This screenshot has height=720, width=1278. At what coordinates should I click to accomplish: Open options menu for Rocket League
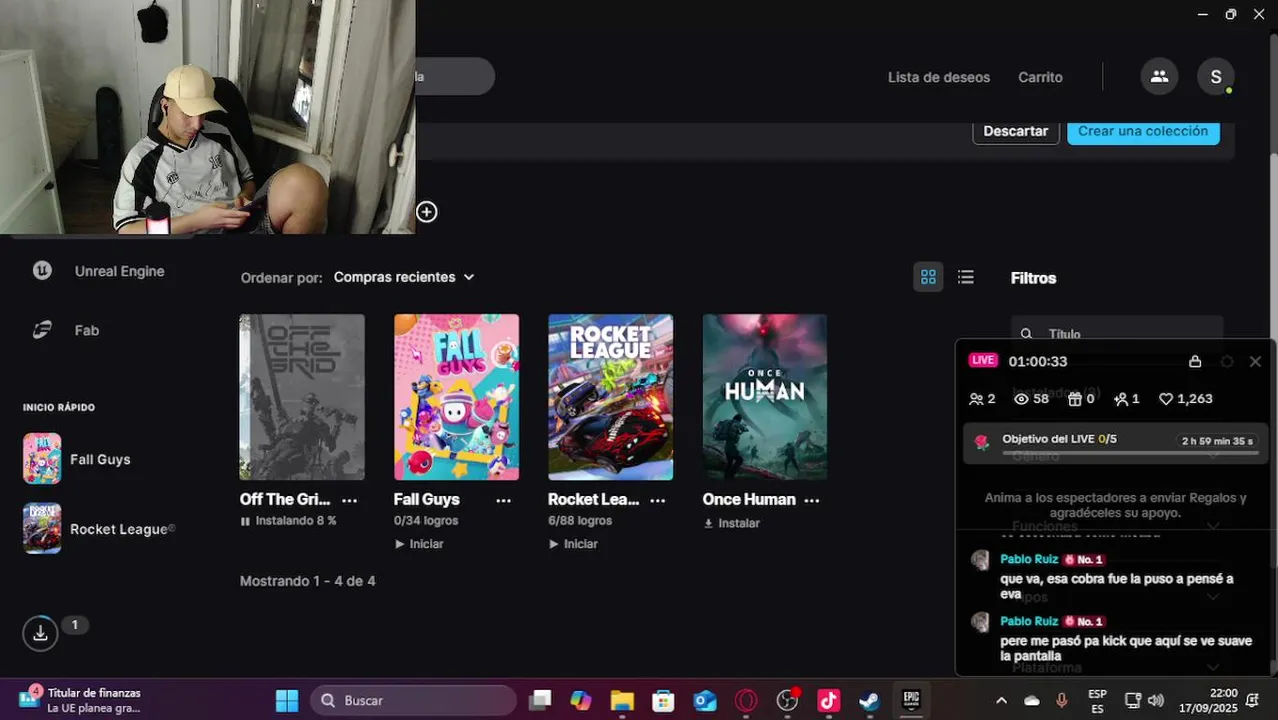pos(657,500)
